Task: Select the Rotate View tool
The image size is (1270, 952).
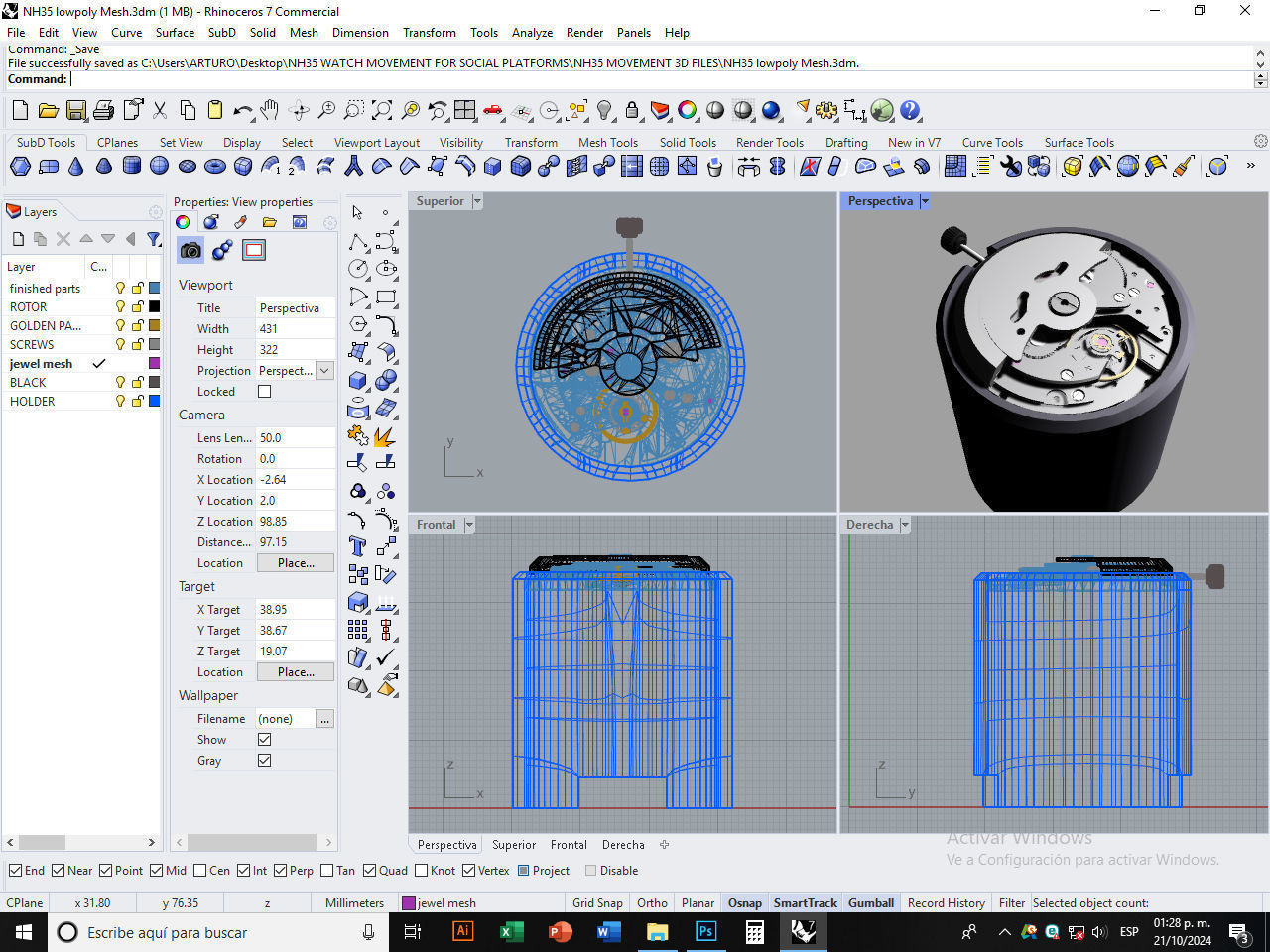Action: click(299, 110)
